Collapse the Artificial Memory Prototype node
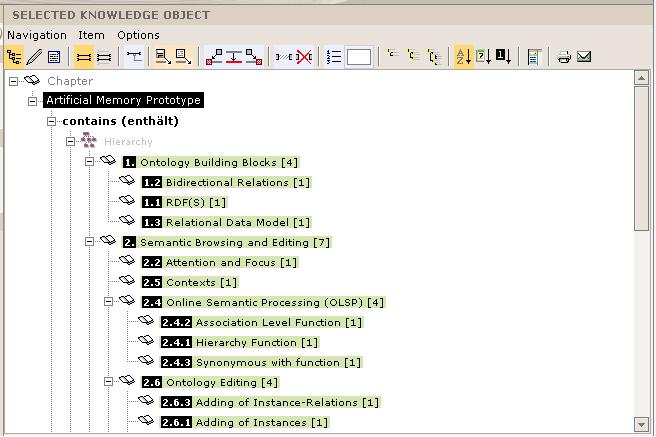 [x=32, y=101]
